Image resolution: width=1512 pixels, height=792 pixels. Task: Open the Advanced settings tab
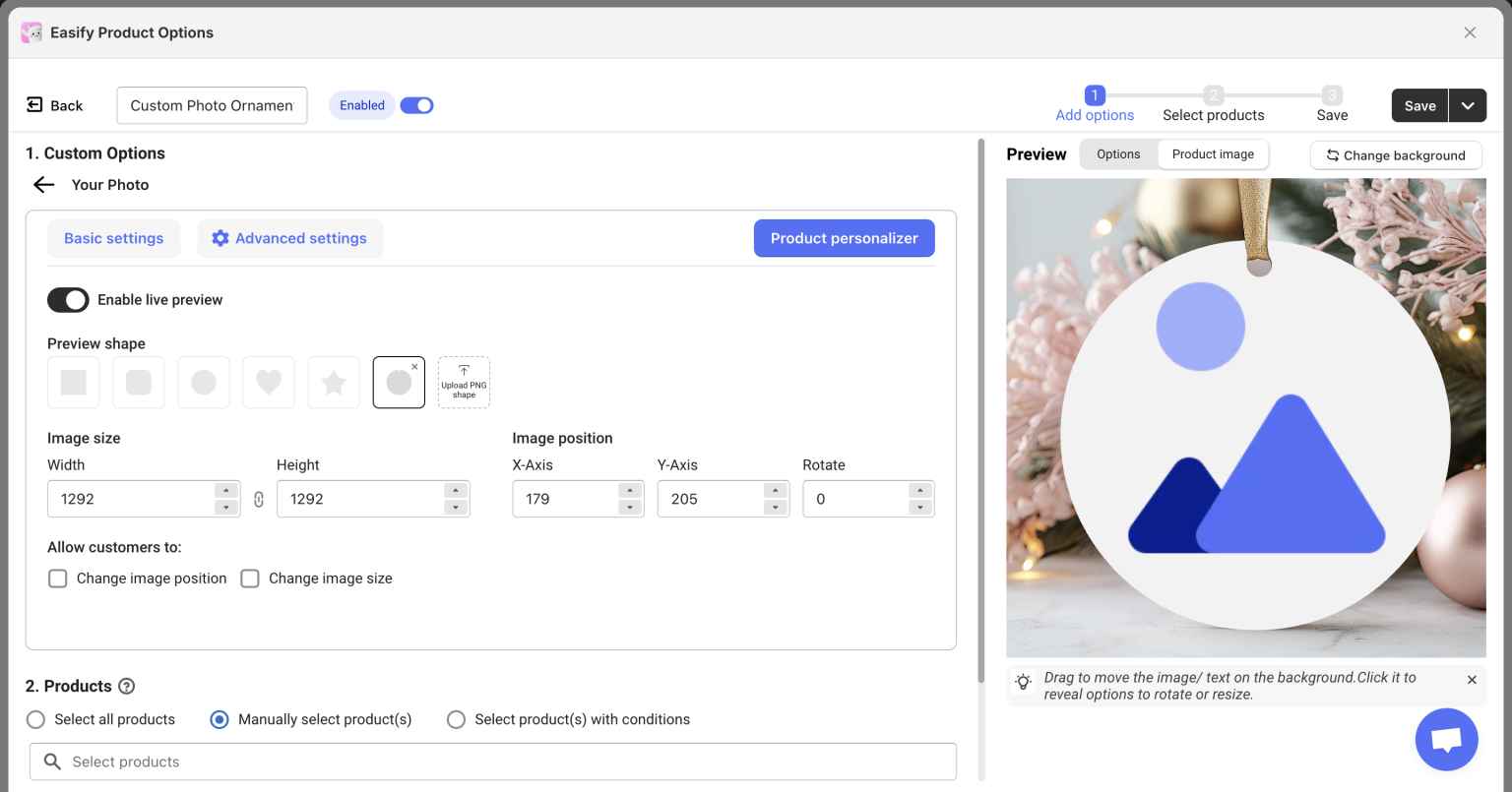point(290,238)
